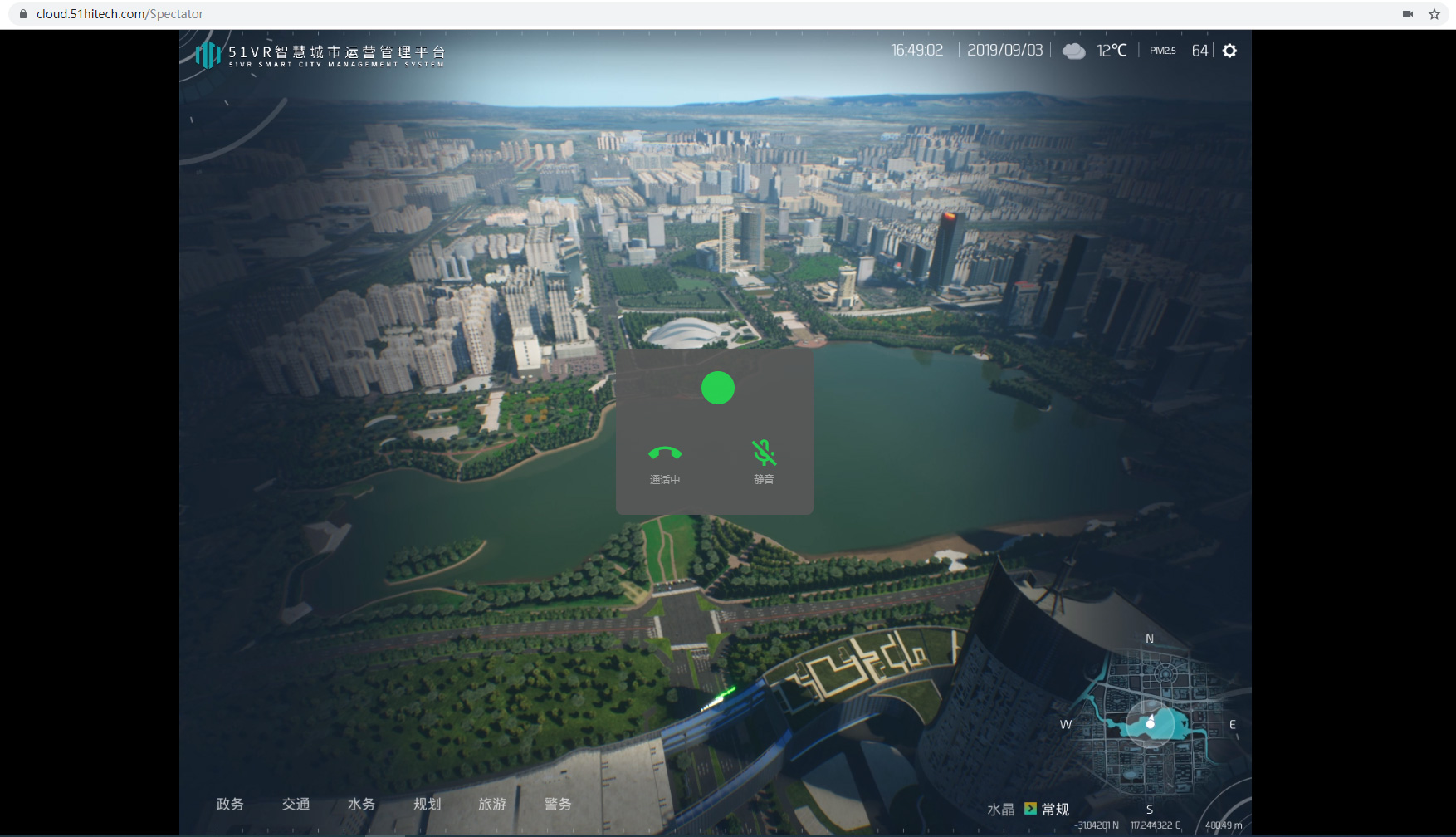Click the longitude coordinate 117.244322 E
The height and width of the screenshot is (837, 1456).
coord(1156,825)
